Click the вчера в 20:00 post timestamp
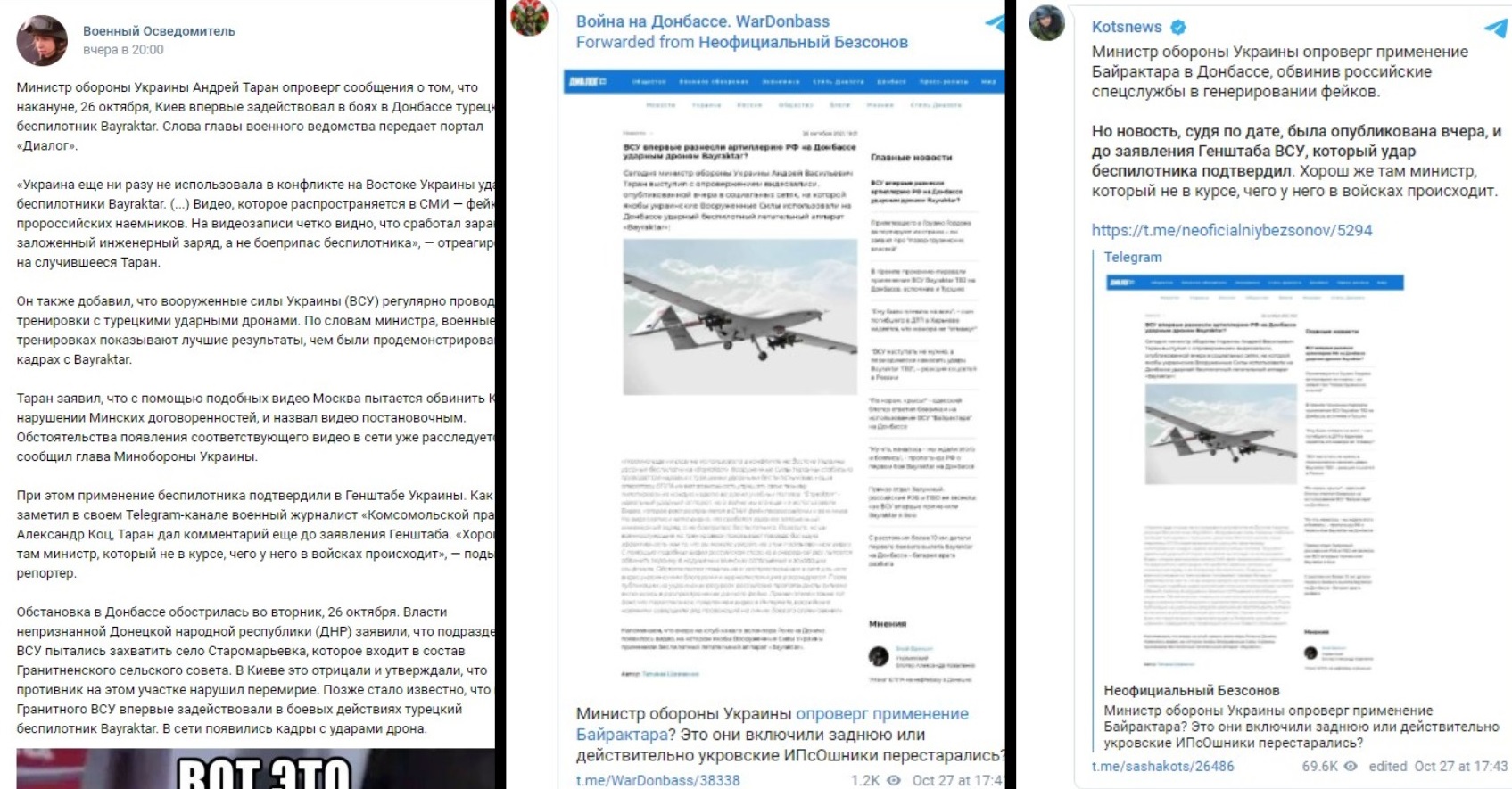 [123, 50]
